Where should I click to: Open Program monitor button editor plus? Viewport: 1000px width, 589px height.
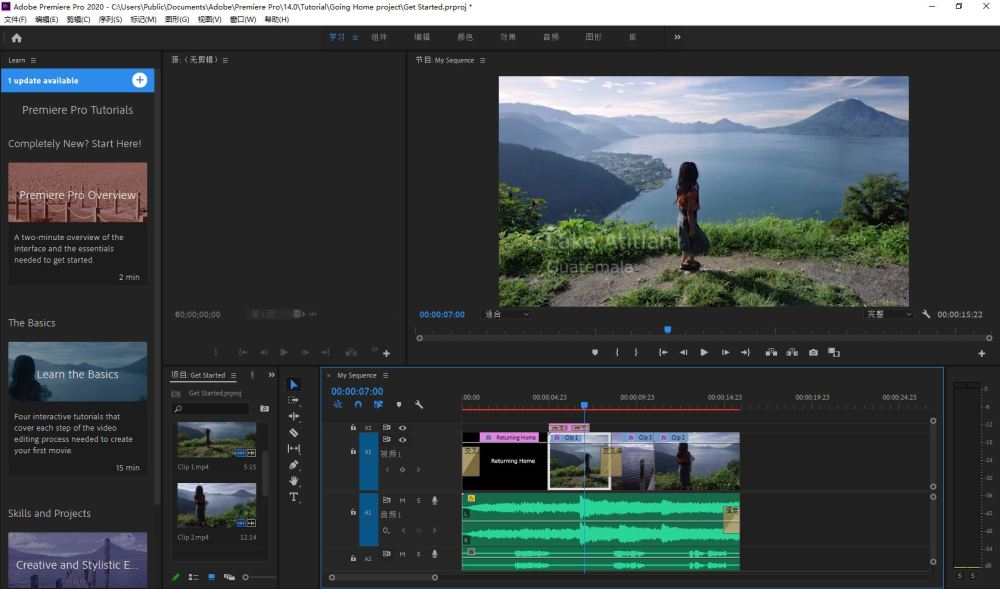[982, 353]
